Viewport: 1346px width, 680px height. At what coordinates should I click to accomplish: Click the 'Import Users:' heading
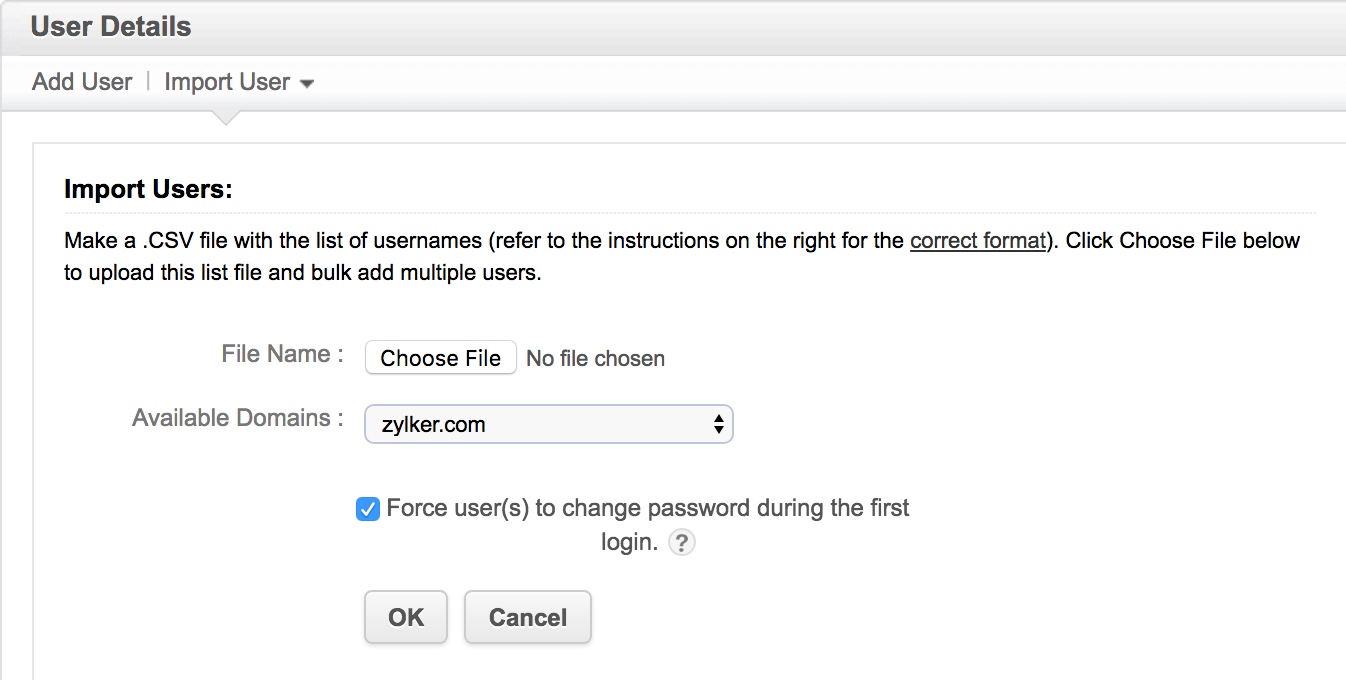[x=148, y=189]
